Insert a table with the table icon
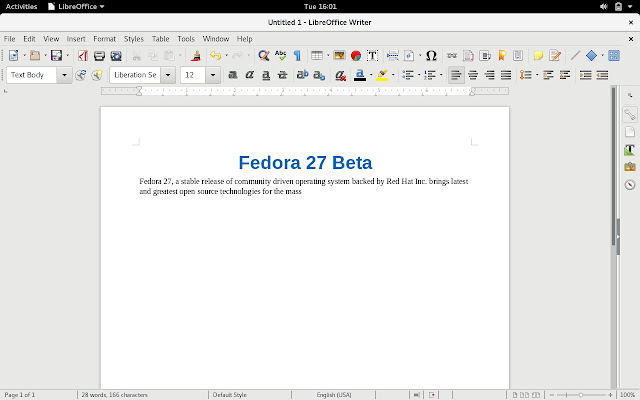This screenshot has height=400, width=640. click(317, 55)
